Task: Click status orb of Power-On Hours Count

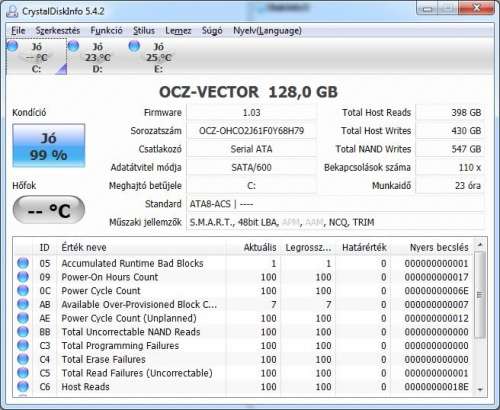Action: 23,277
